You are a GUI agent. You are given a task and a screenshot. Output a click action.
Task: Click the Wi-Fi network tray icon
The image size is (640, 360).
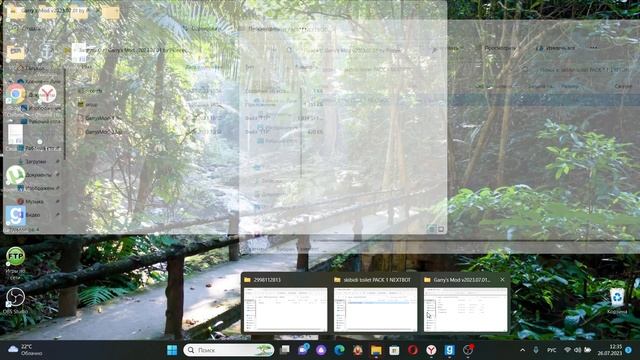[x=567, y=350]
